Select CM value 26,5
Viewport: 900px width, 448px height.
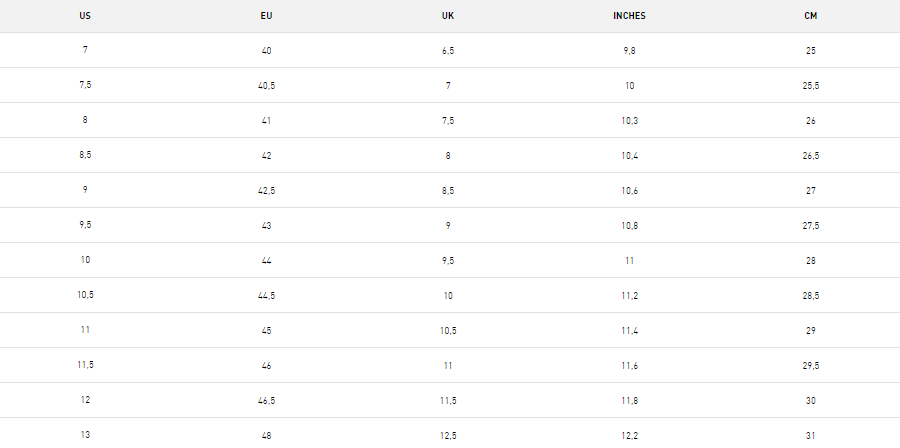click(x=810, y=155)
